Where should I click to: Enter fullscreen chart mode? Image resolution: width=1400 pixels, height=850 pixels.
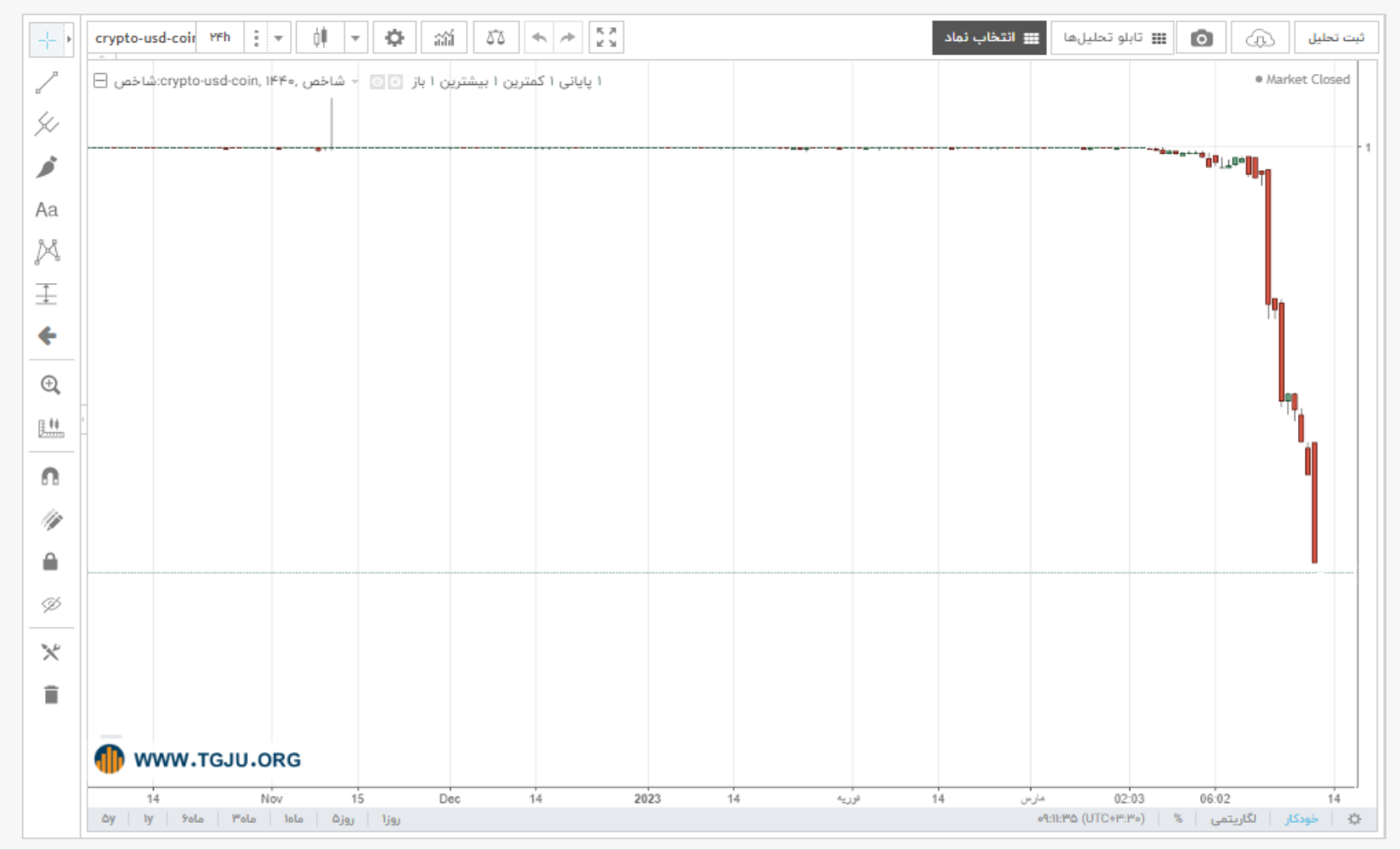click(606, 37)
